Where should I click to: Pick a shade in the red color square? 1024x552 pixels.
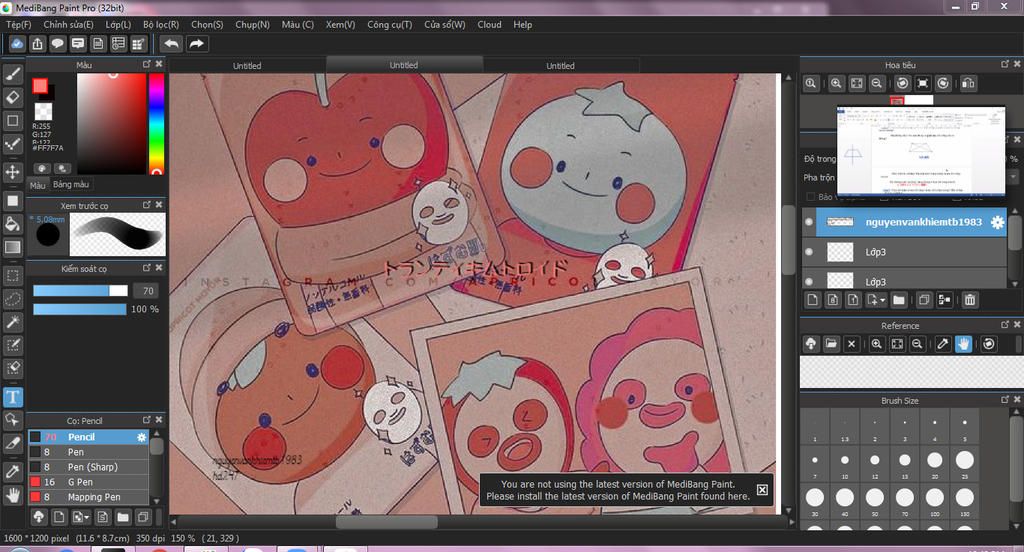[112, 123]
